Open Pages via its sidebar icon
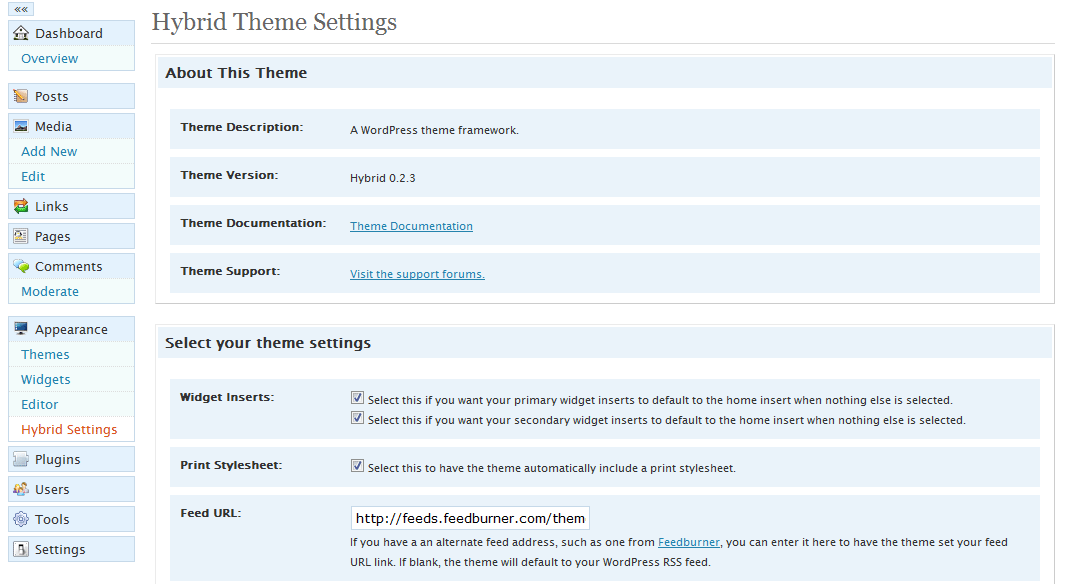Image resolution: width=1068 pixels, height=584 pixels. (22, 235)
